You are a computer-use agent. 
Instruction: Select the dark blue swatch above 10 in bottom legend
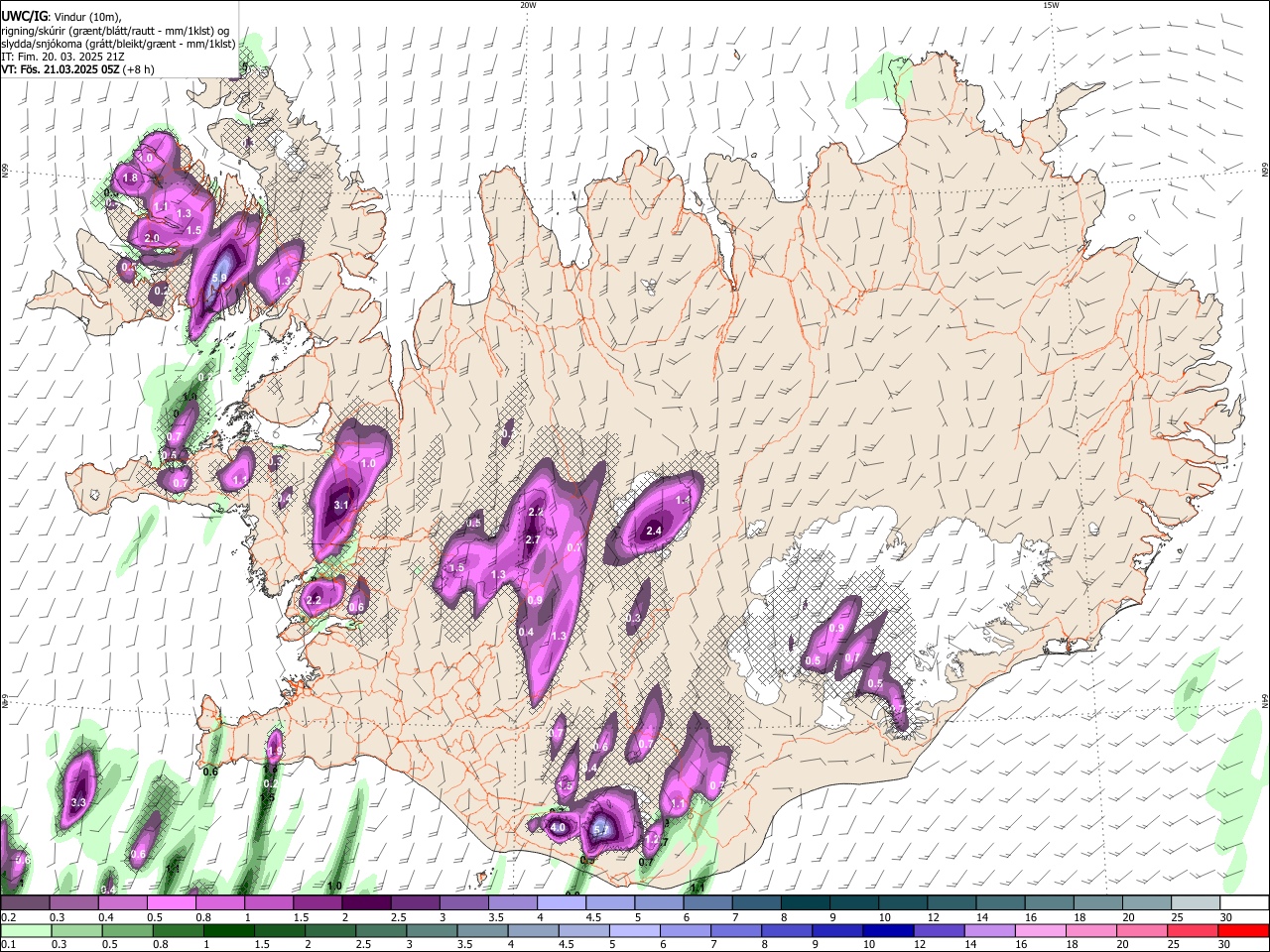pos(888,931)
